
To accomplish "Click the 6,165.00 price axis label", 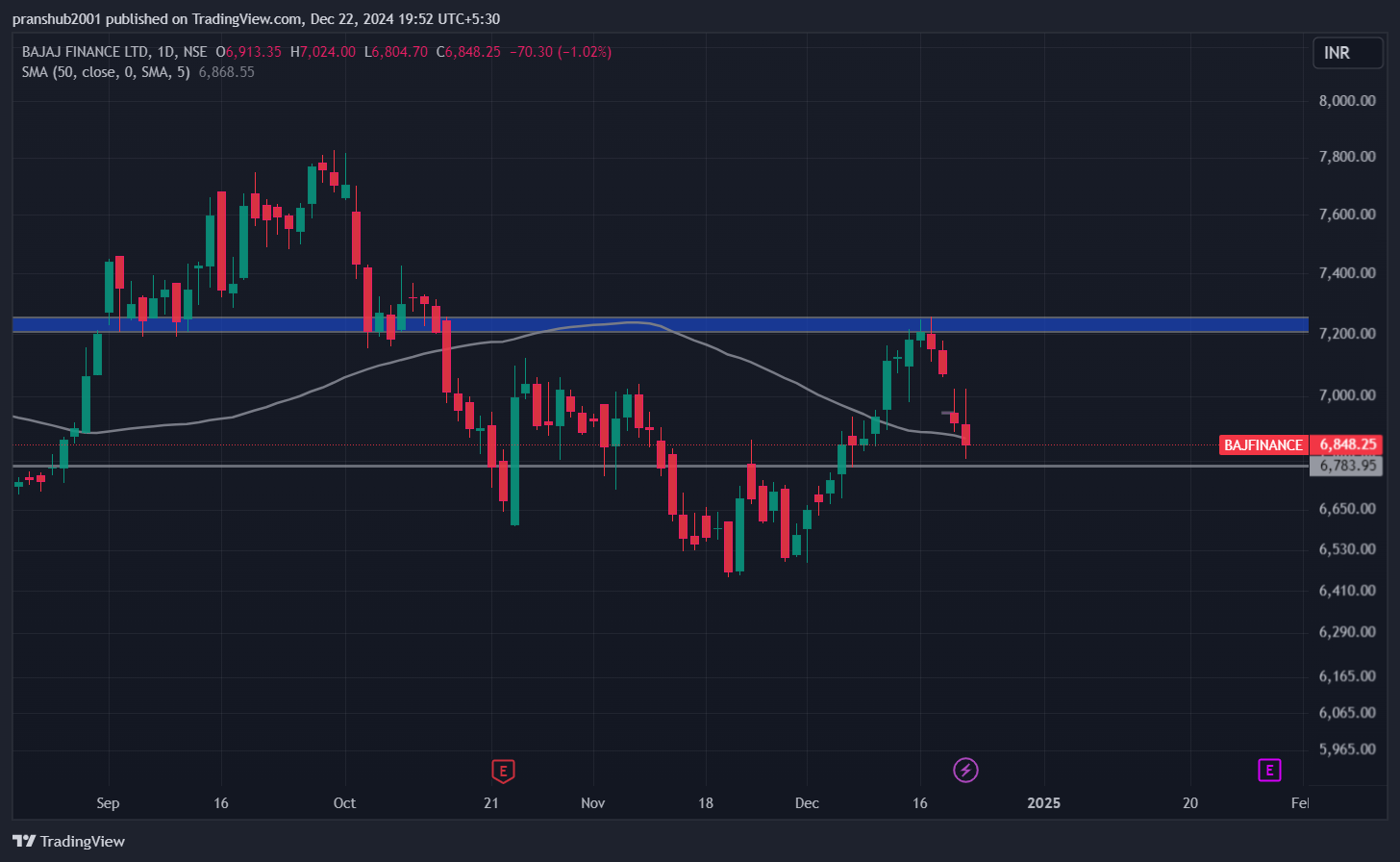I will coord(1346,676).
